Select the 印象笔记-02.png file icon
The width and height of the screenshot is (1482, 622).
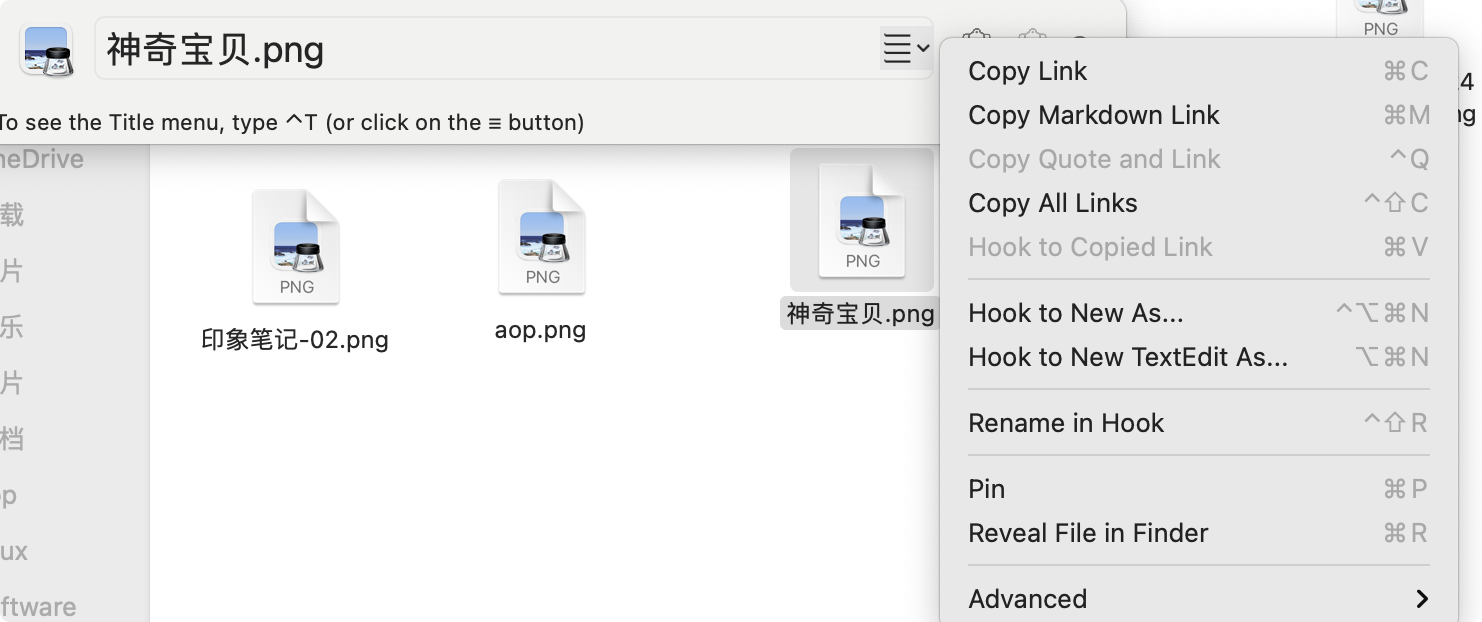(x=296, y=247)
